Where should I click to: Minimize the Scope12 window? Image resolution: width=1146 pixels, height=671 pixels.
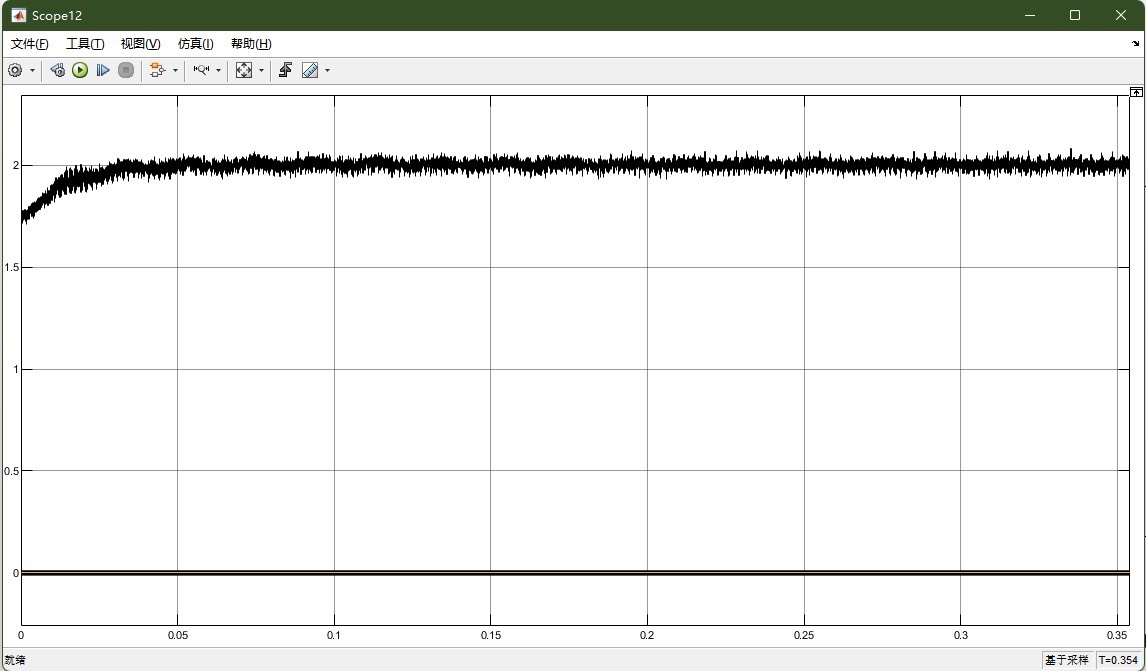point(1030,15)
